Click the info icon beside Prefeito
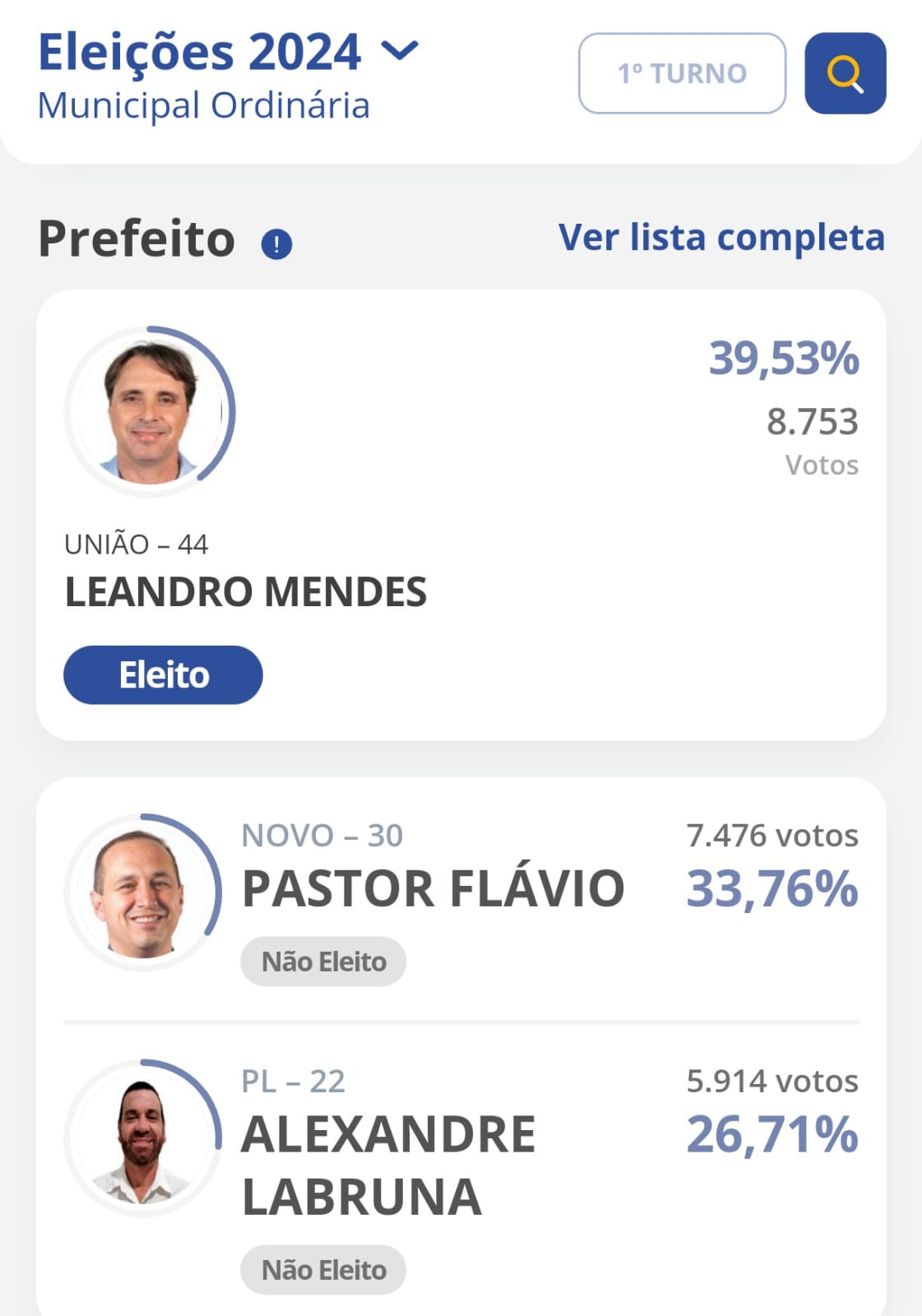922x1316 pixels. tap(276, 244)
